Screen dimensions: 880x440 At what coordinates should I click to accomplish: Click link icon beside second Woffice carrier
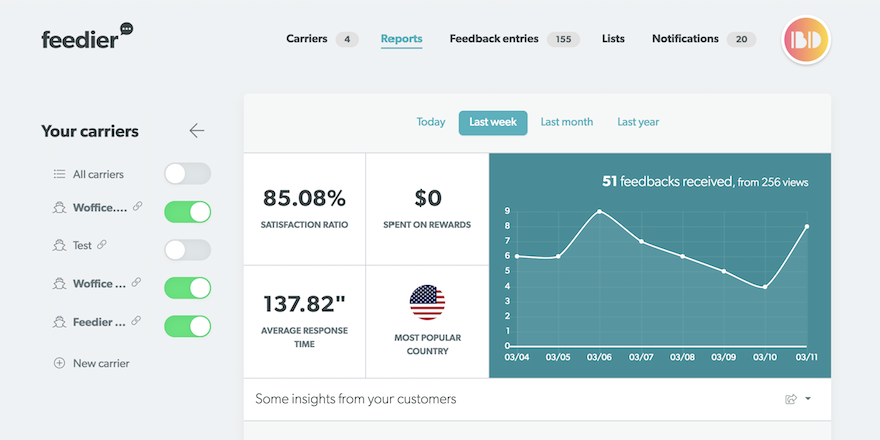tap(136, 283)
